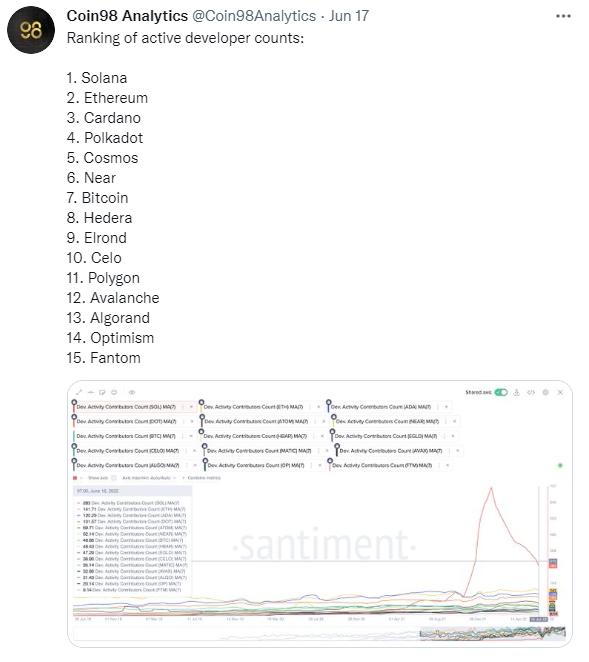Viewport: 589px width, 662px height.
Task: Open the Coin98 Analytics profile avatar
Action: 31,30
